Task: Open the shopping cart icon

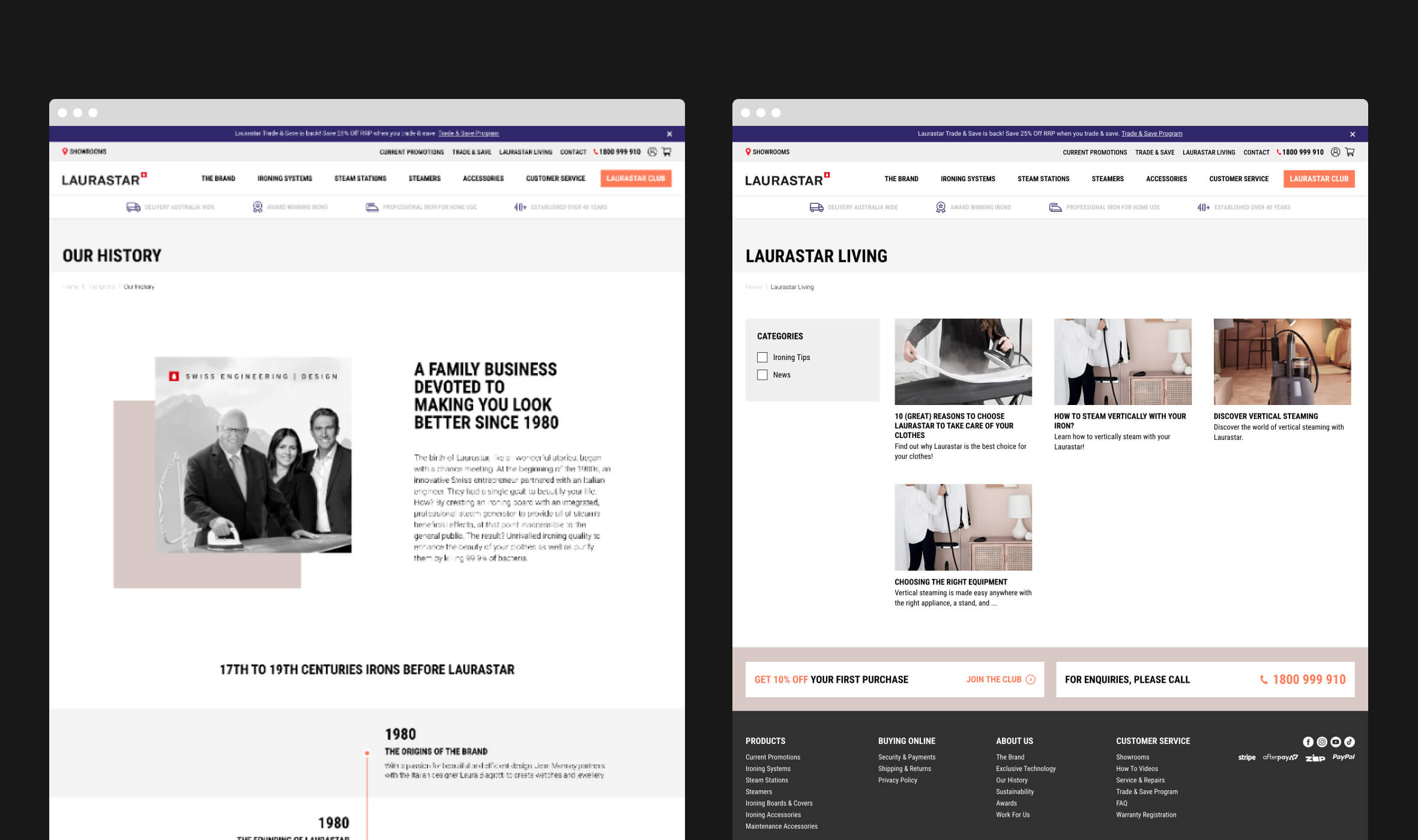Action: tap(1350, 152)
